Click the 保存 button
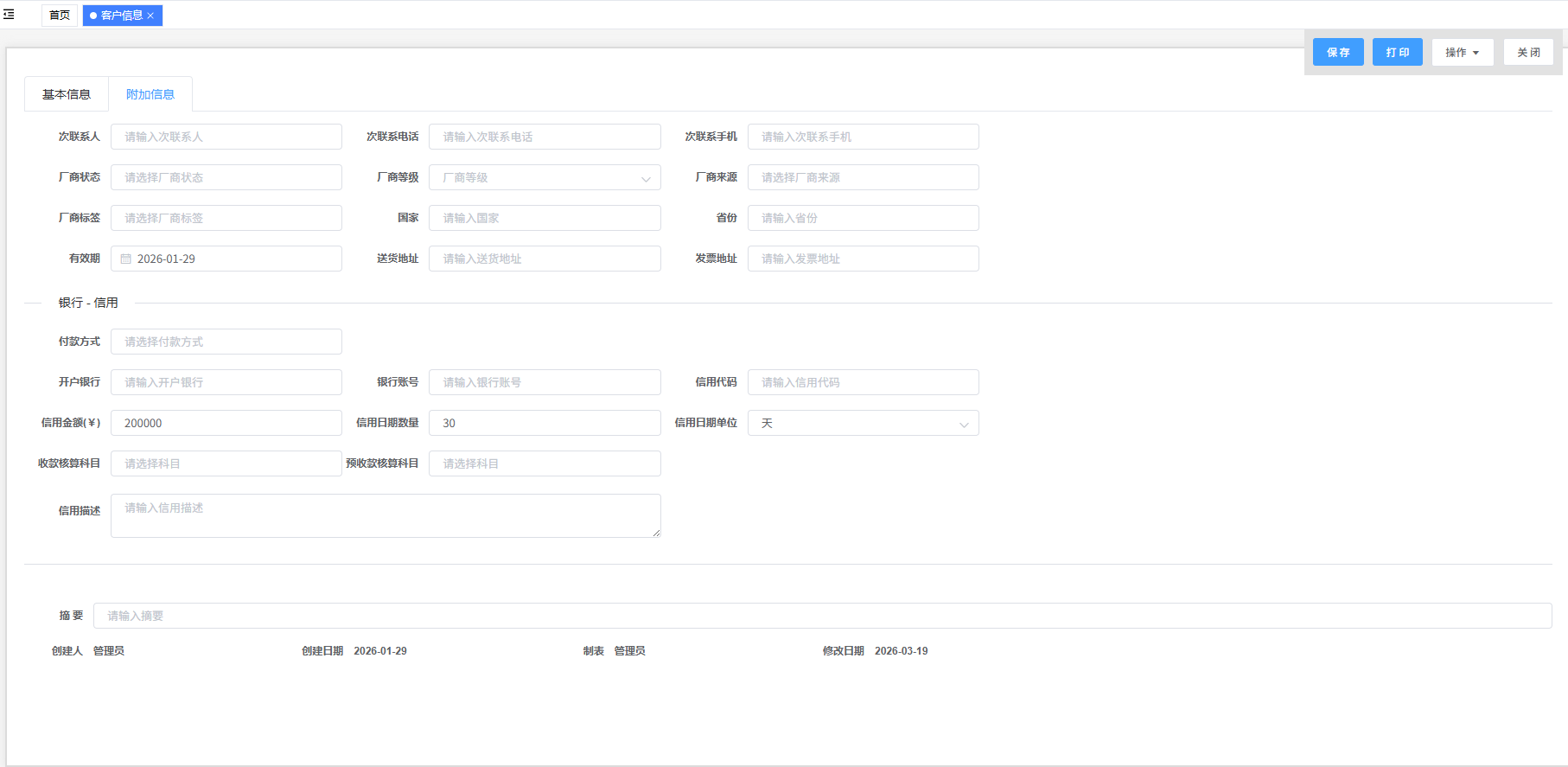1568x767 pixels. [1337, 53]
